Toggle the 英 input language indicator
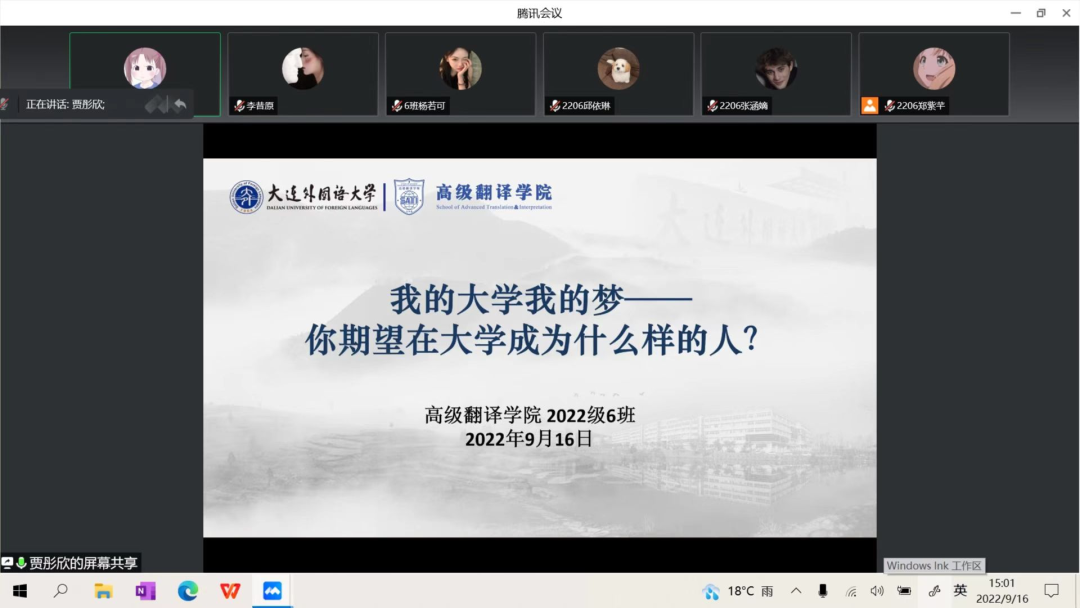This screenshot has width=1080, height=608. tap(960, 591)
